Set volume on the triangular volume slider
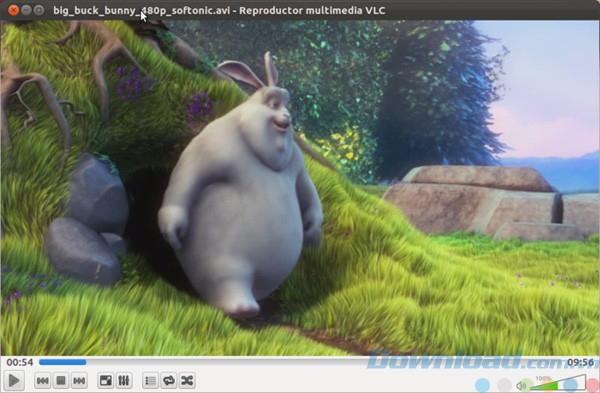Image resolution: width=600 pixels, height=393 pixels. coord(558,382)
